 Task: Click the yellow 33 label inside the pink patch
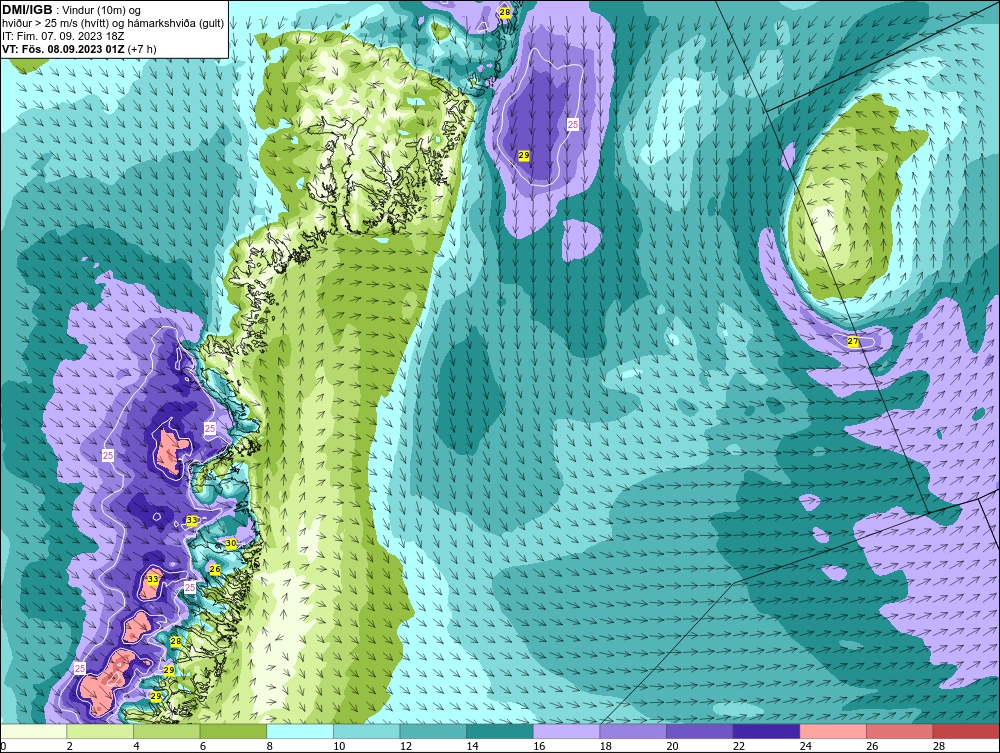(152, 579)
